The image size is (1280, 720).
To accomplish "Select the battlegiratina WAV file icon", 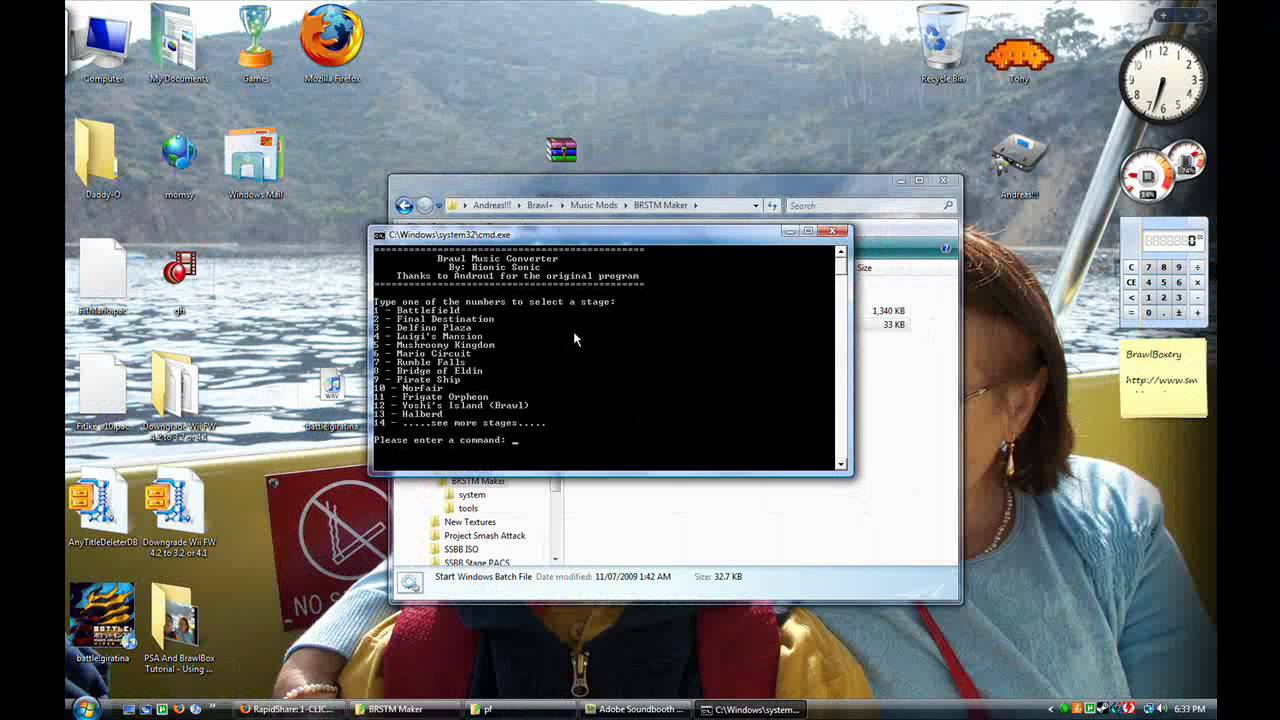I will (x=332, y=400).
